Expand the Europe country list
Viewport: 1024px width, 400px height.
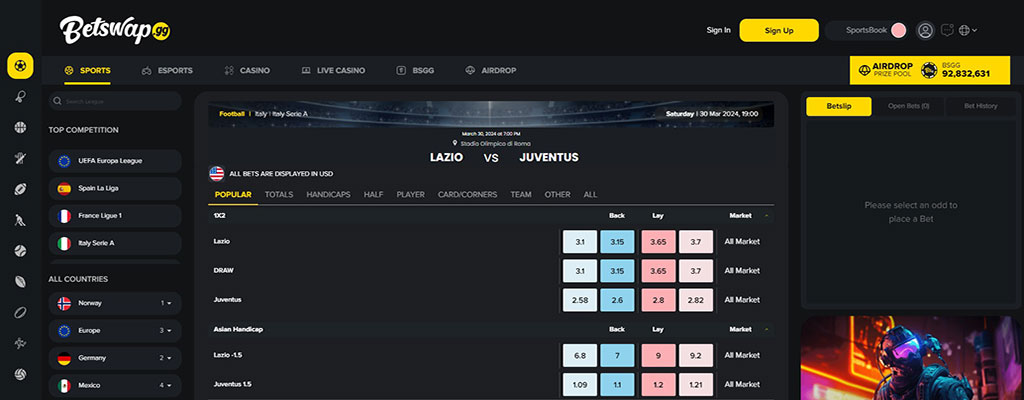tap(115, 331)
